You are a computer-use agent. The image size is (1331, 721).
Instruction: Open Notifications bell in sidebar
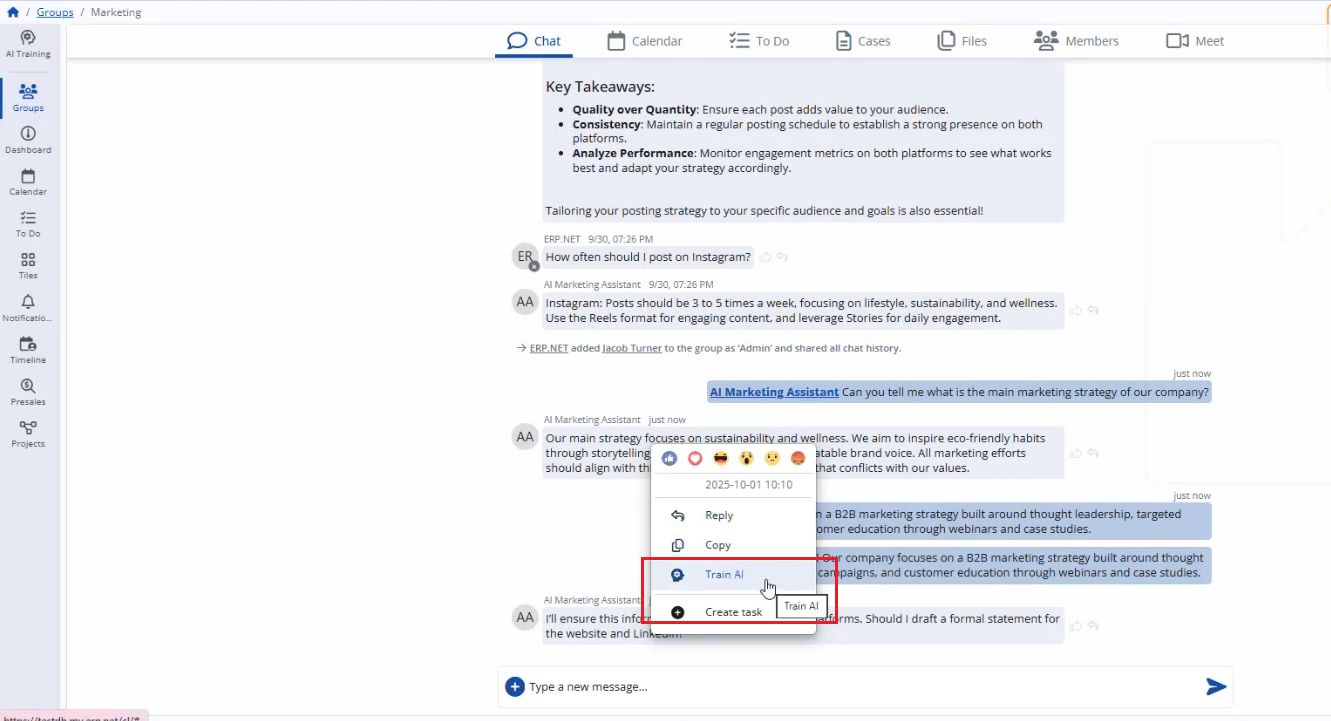(28, 308)
